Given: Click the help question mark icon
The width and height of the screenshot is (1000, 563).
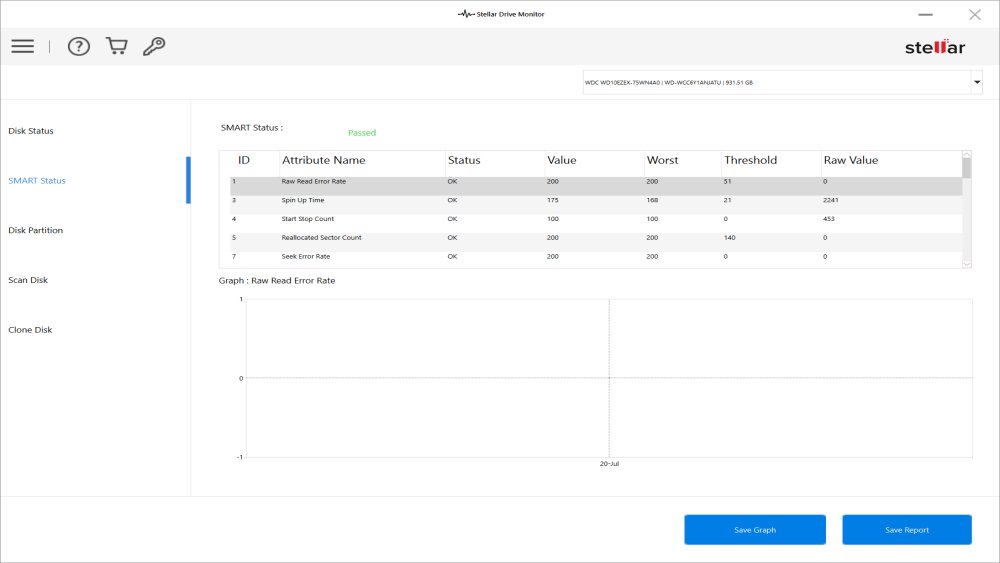Looking at the screenshot, I should click(79, 47).
